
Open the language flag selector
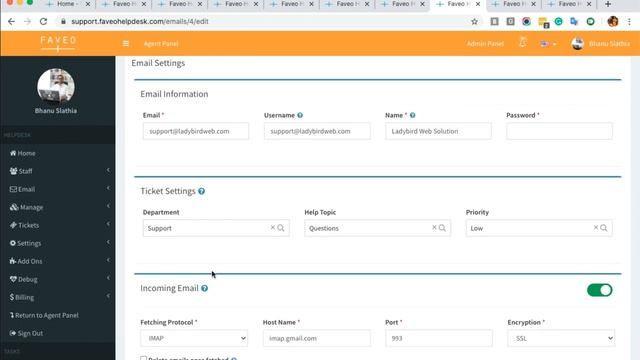548,44
